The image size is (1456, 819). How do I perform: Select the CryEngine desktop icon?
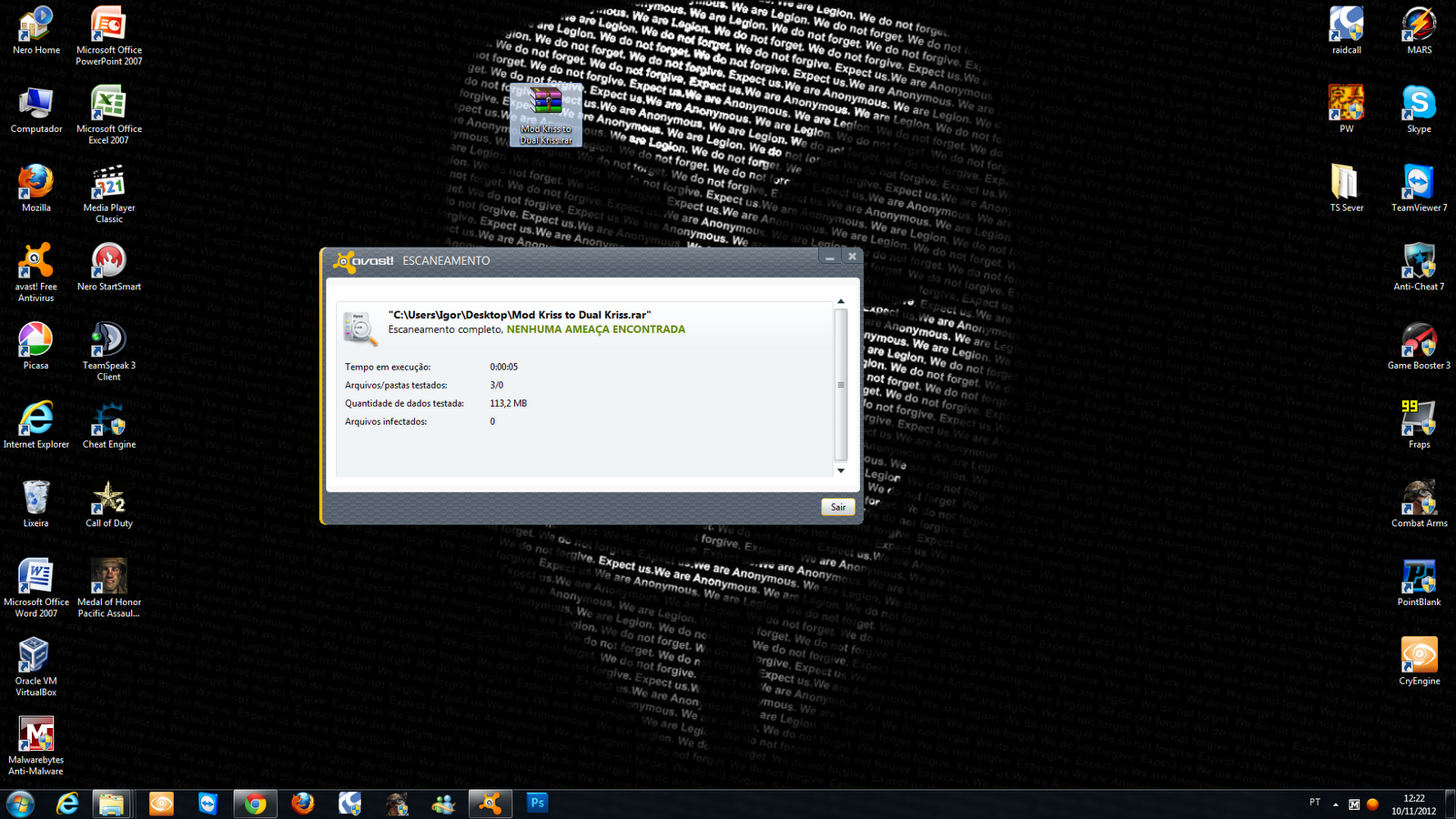pos(1420,662)
